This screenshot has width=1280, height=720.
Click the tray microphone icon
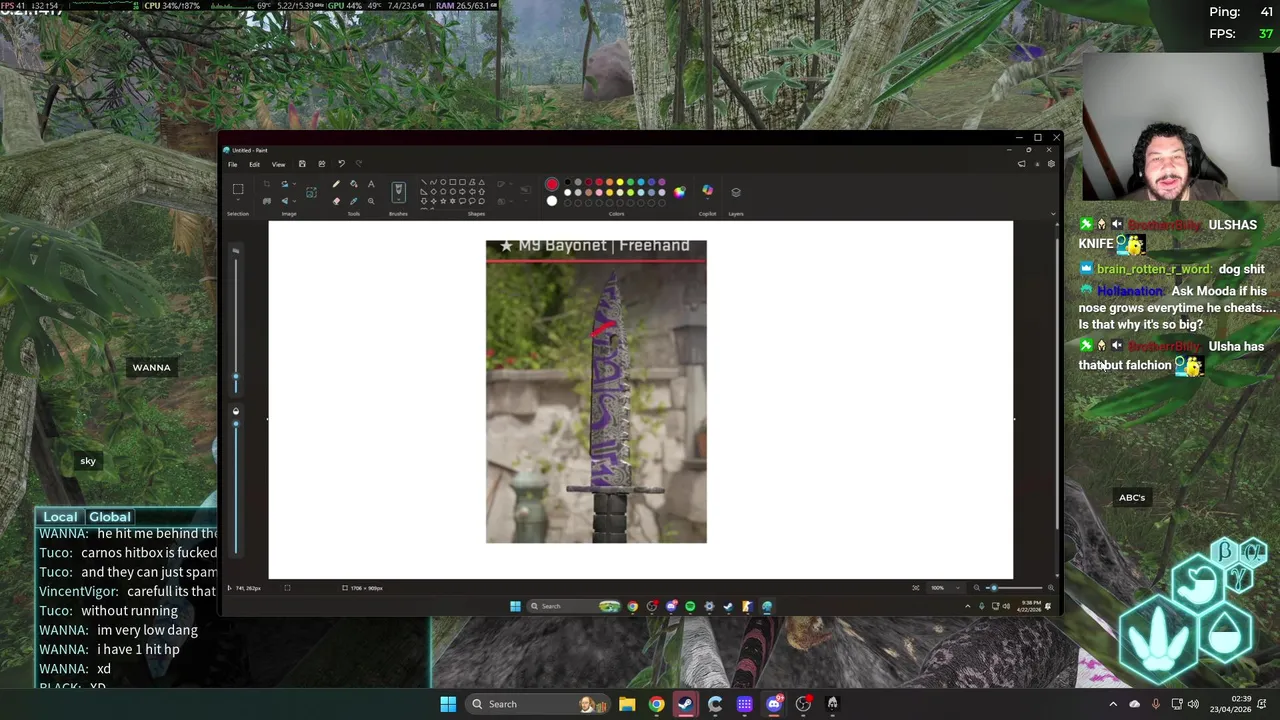tap(1156, 704)
